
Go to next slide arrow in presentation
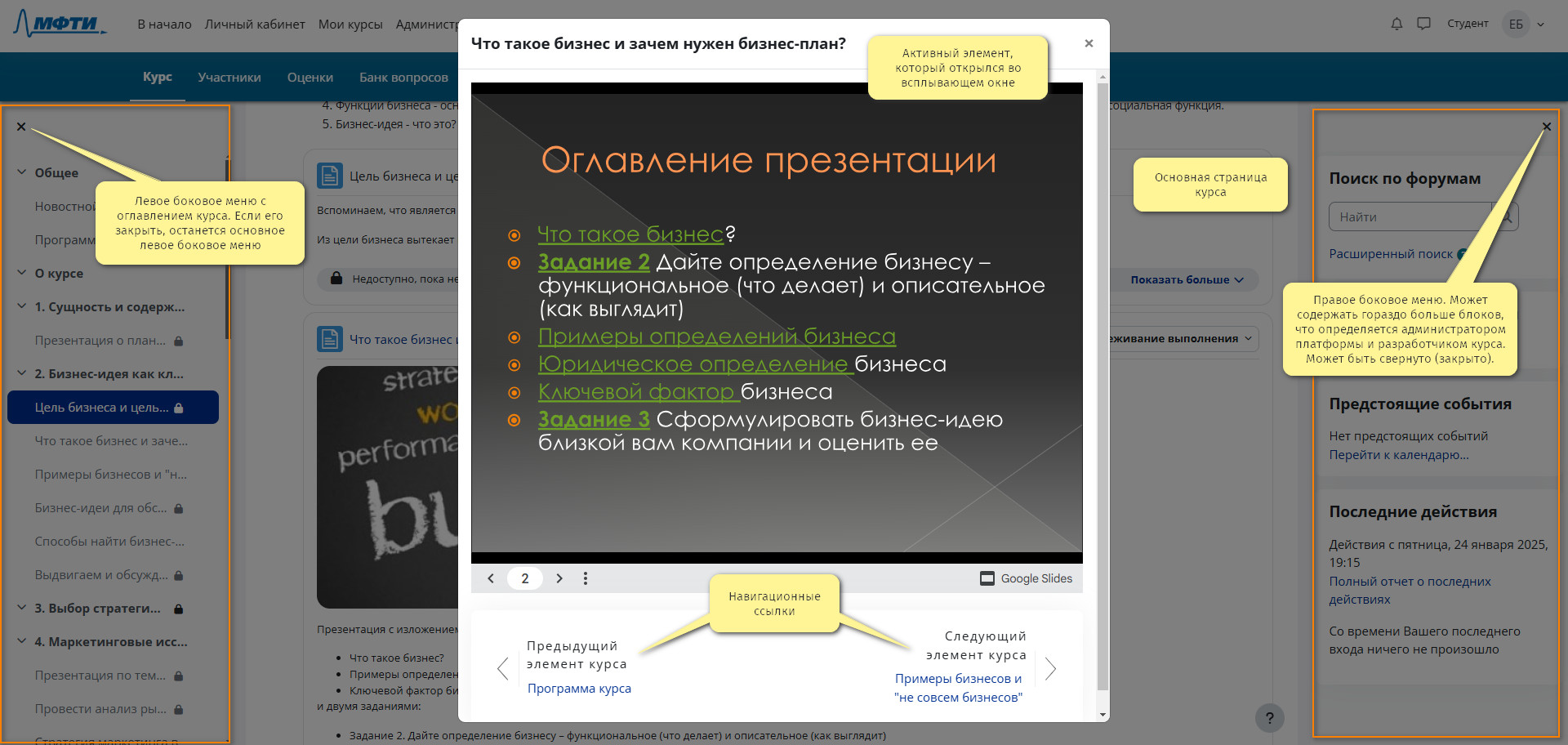pos(559,578)
